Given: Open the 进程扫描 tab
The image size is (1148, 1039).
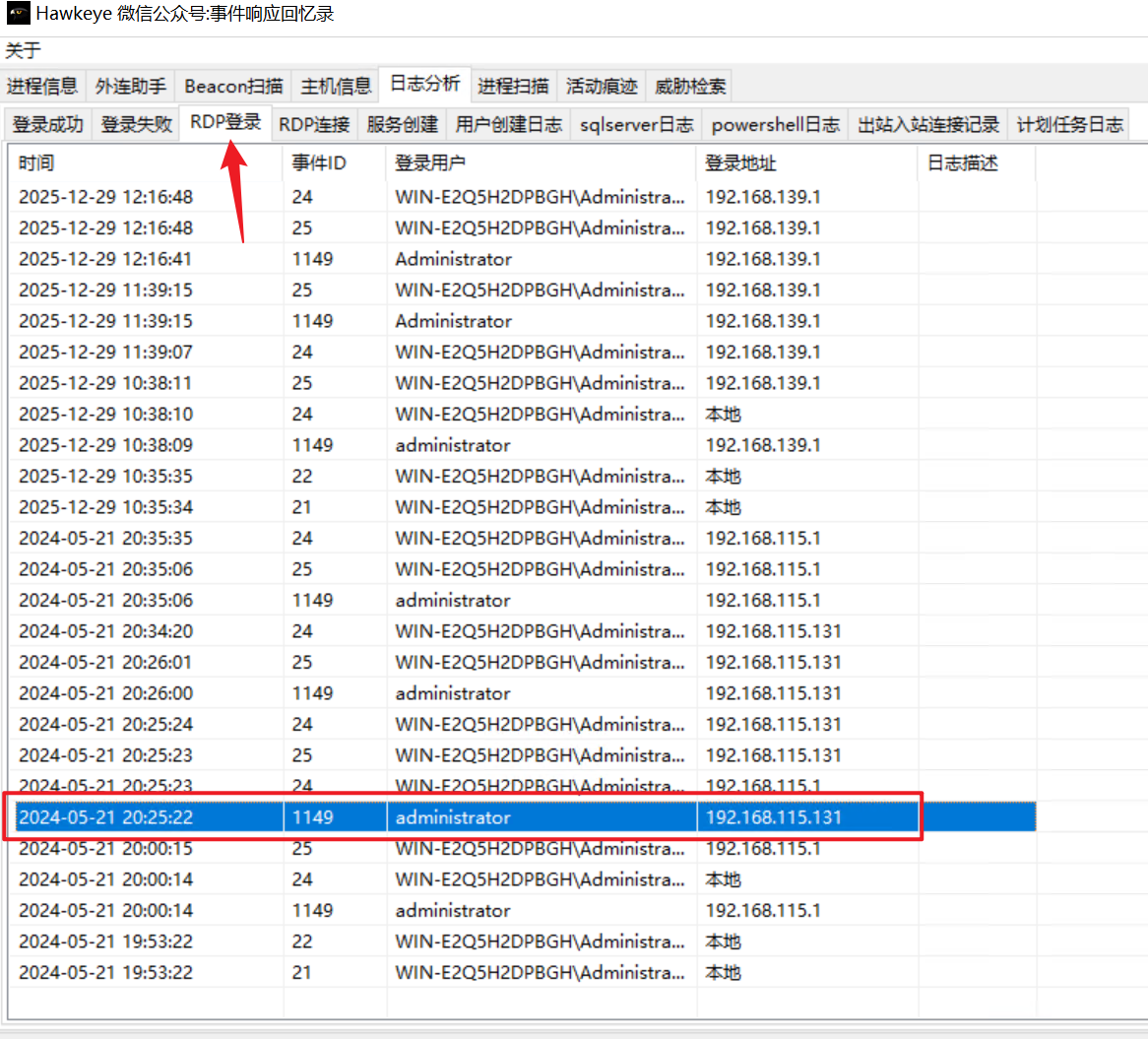Looking at the screenshot, I should point(513,87).
